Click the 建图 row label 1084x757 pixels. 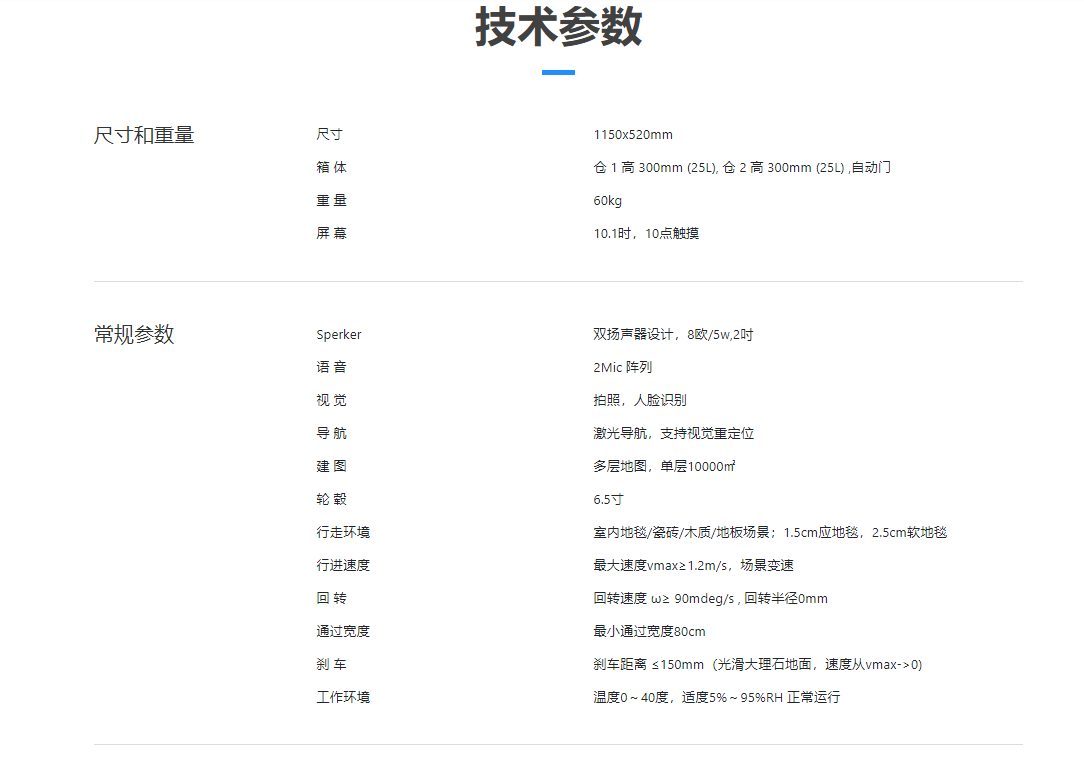[x=332, y=467]
